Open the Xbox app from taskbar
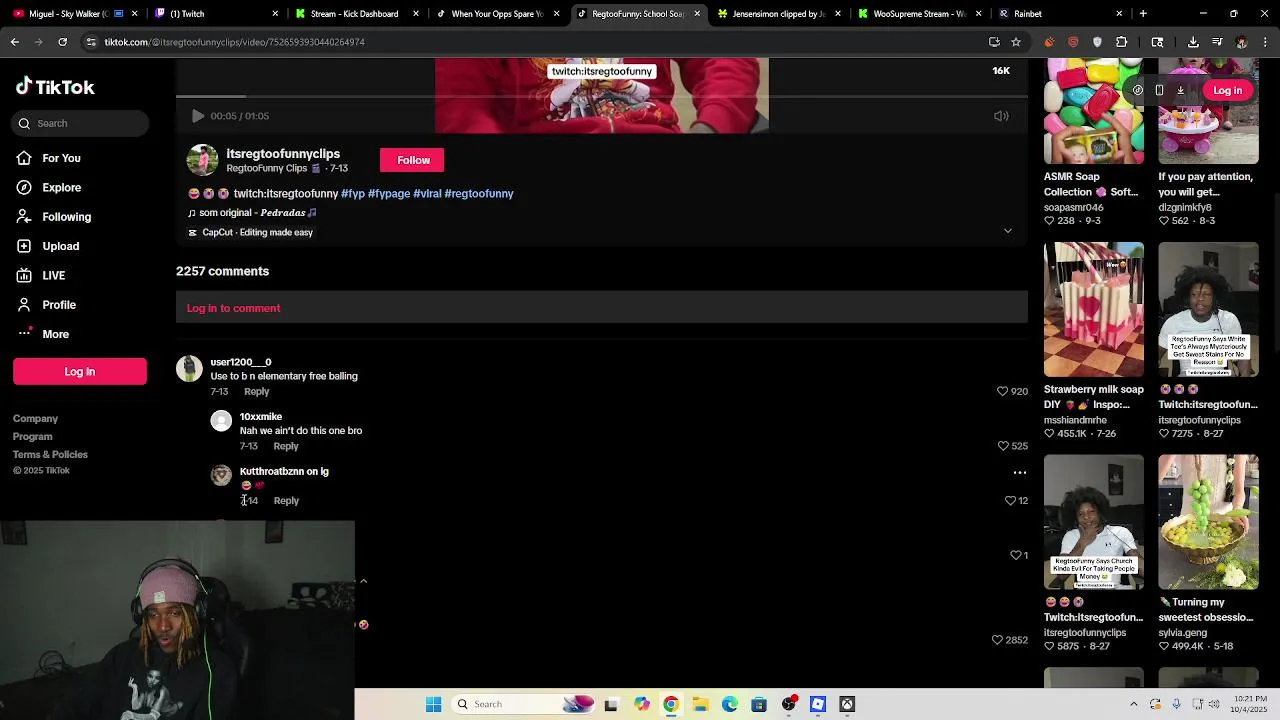 (847, 704)
